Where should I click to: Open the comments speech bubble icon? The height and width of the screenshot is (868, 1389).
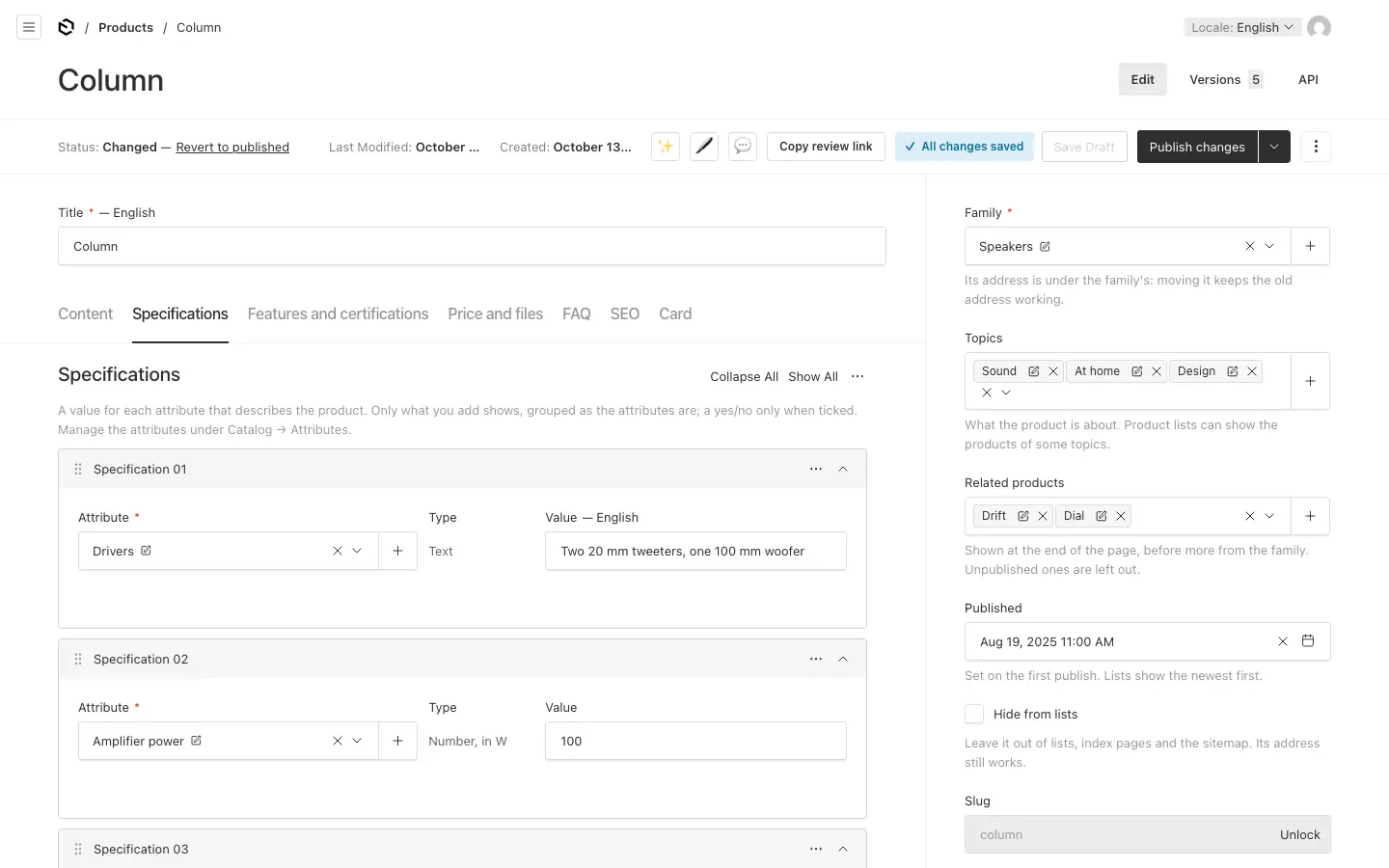743,147
